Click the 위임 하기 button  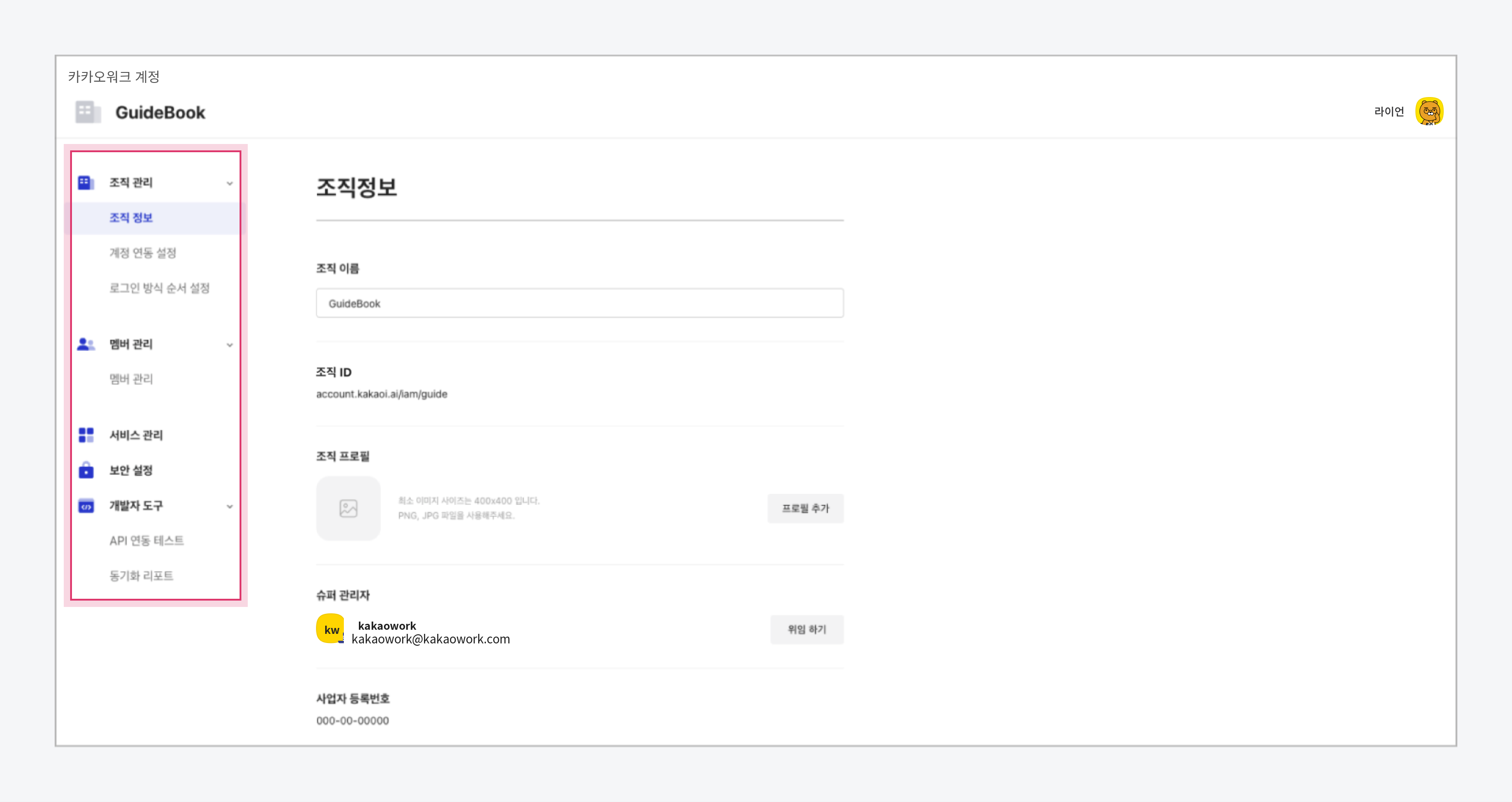(807, 629)
